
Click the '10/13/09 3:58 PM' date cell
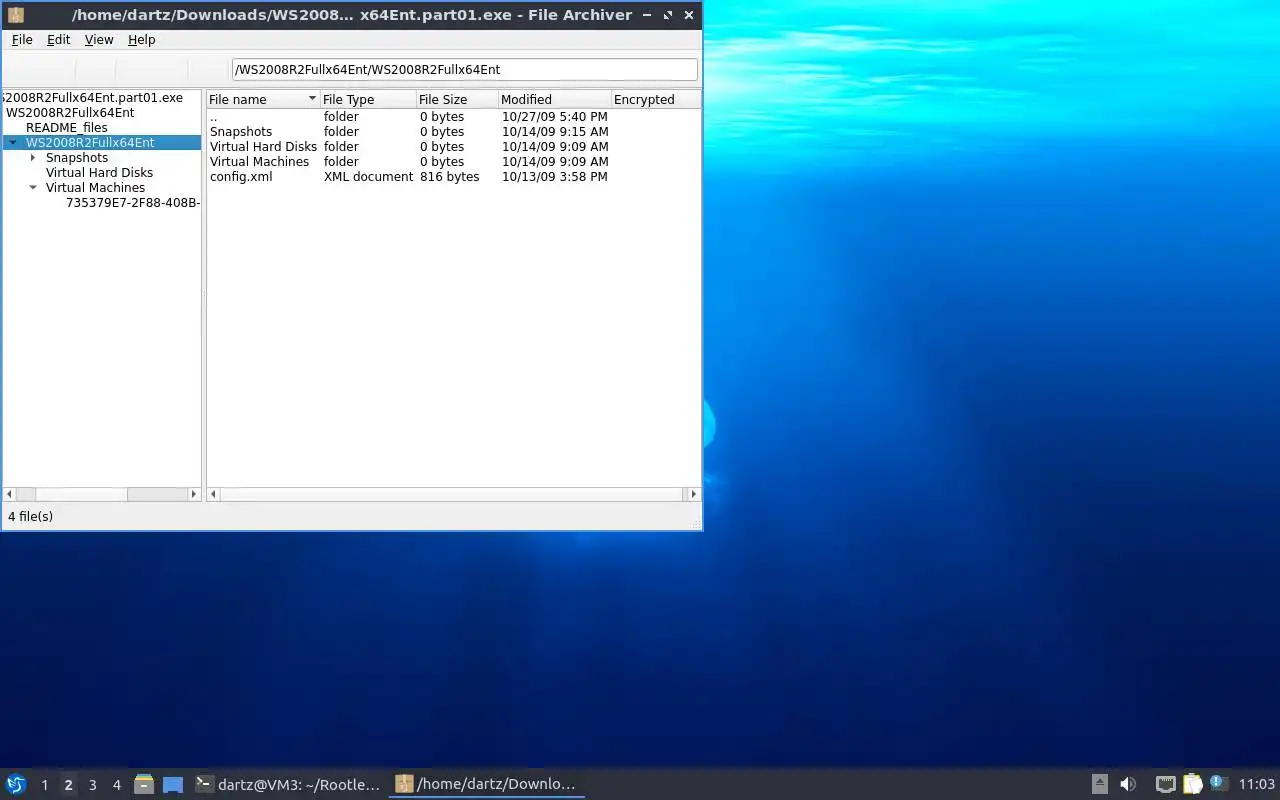point(554,177)
